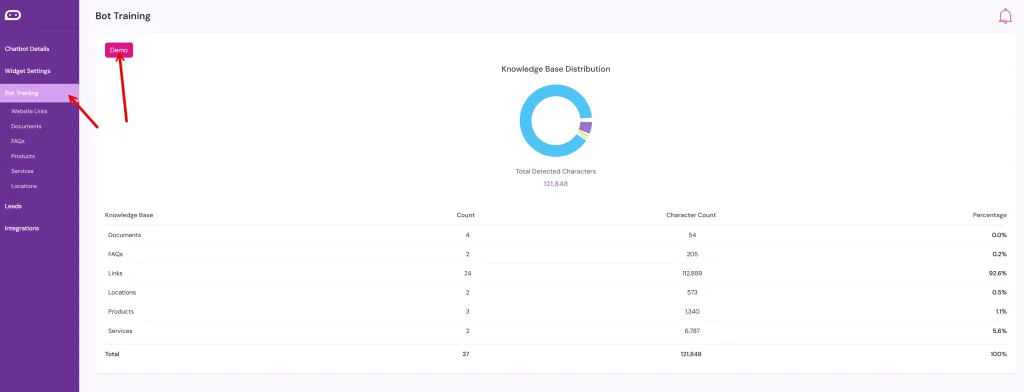Go to sidebar Products section
Screen dimensions: 1024x392
[x=23, y=156]
